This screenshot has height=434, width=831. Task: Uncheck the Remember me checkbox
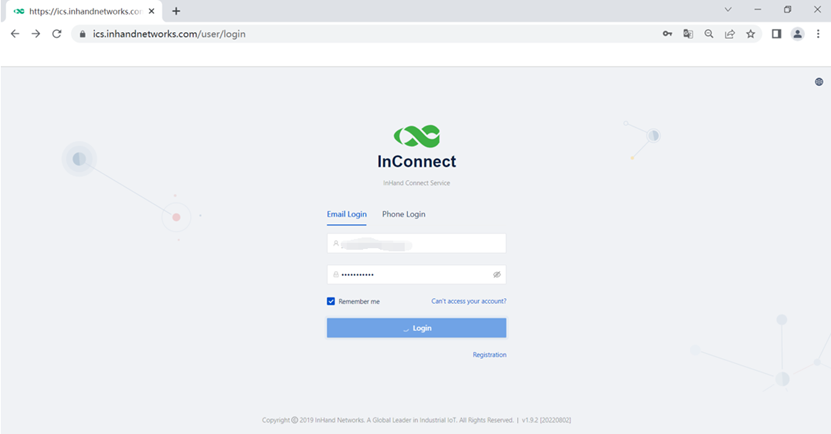[331, 301]
